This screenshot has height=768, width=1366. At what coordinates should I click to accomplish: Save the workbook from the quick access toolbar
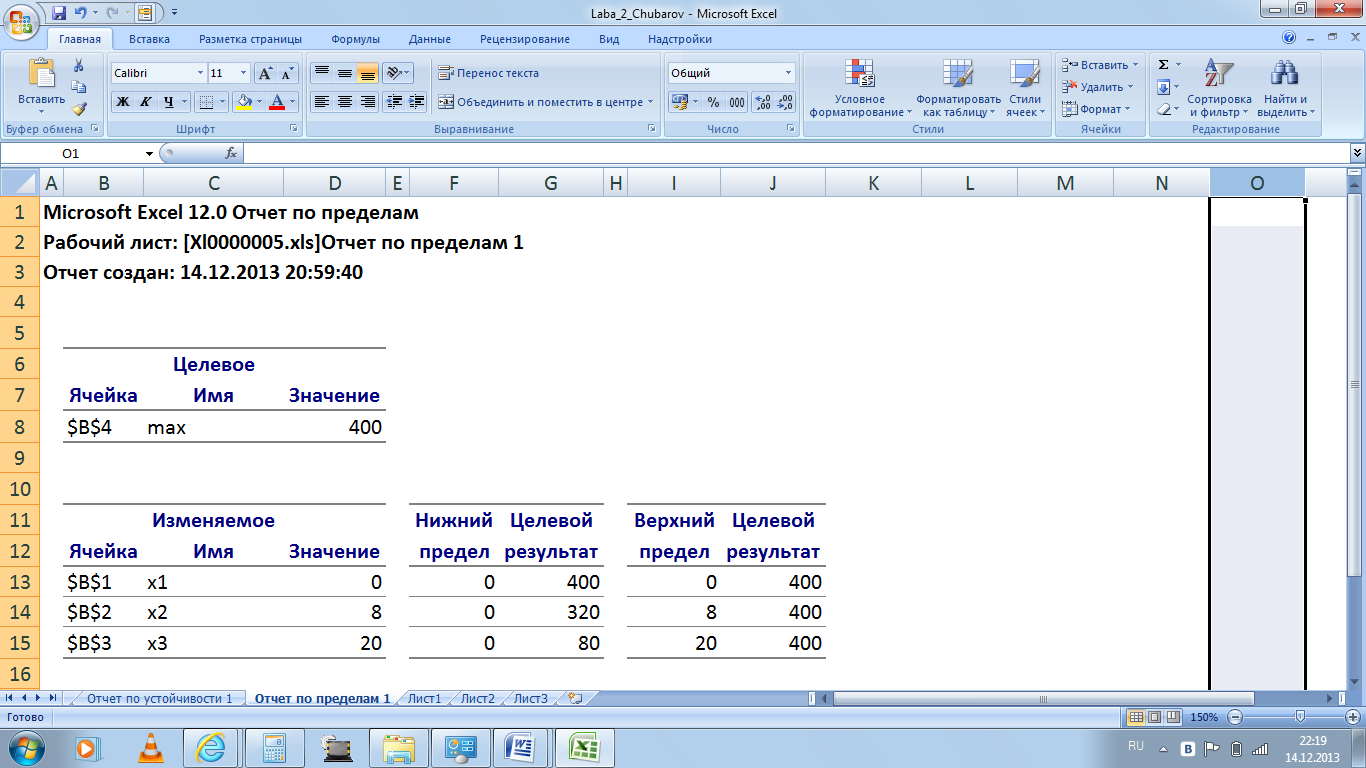[59, 13]
